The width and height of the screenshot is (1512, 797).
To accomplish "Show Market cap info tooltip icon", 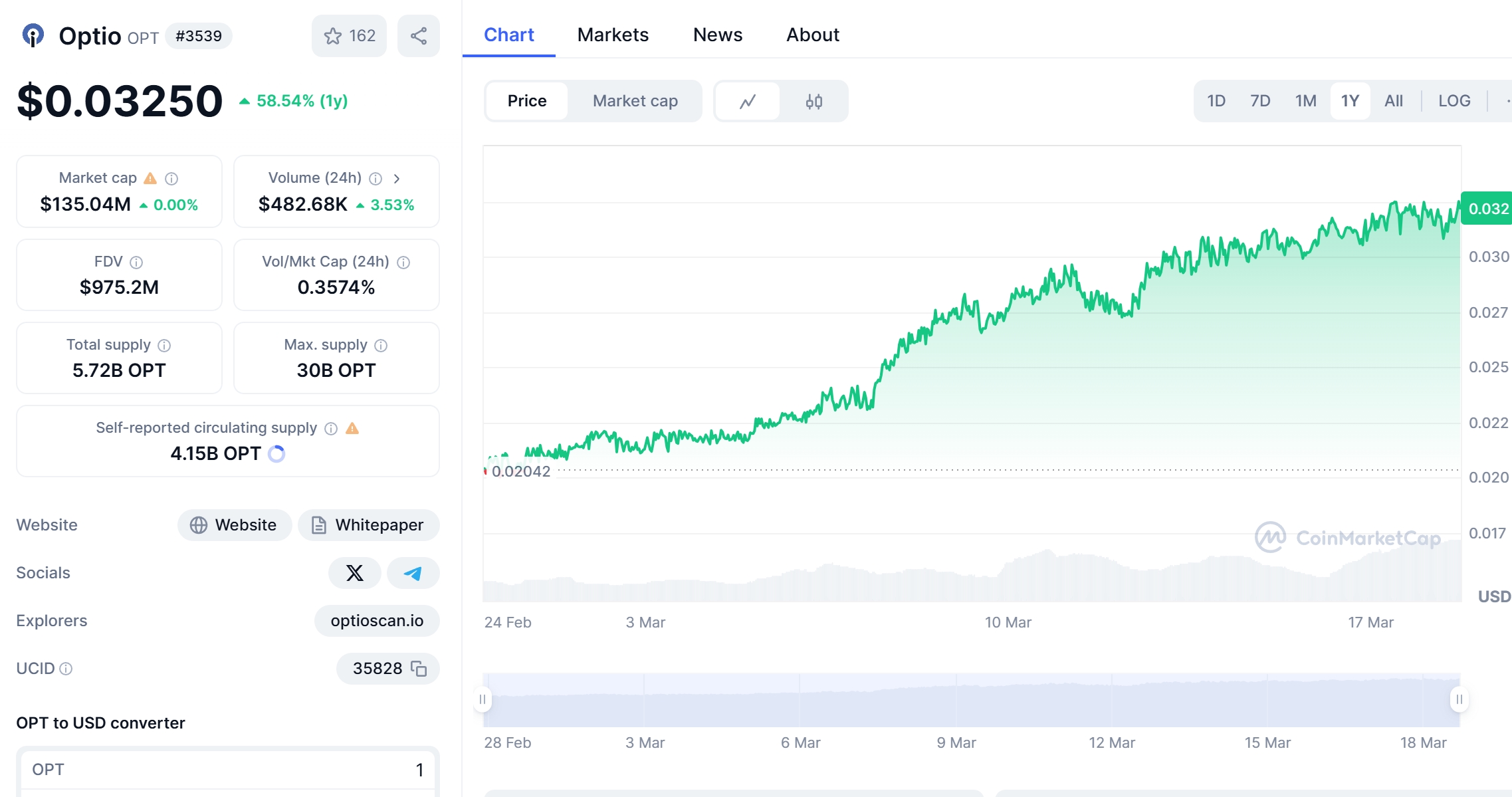I will point(171,178).
